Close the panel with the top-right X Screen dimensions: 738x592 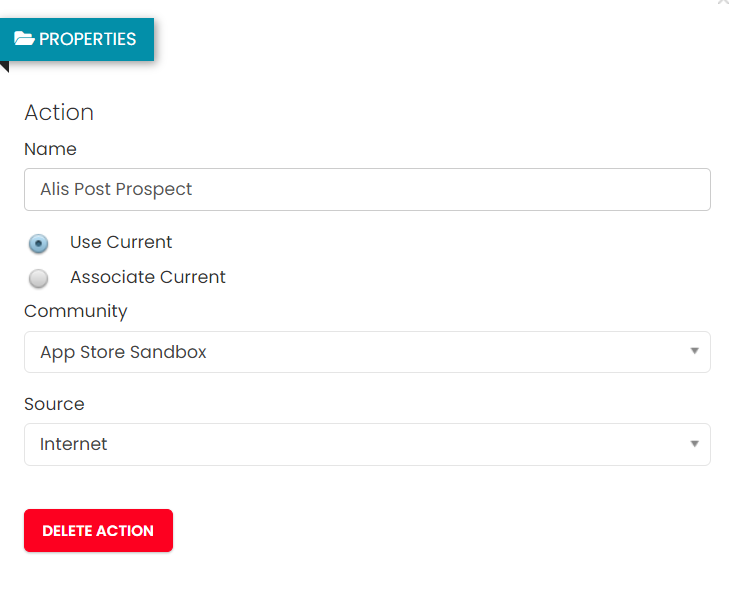(723, 2)
